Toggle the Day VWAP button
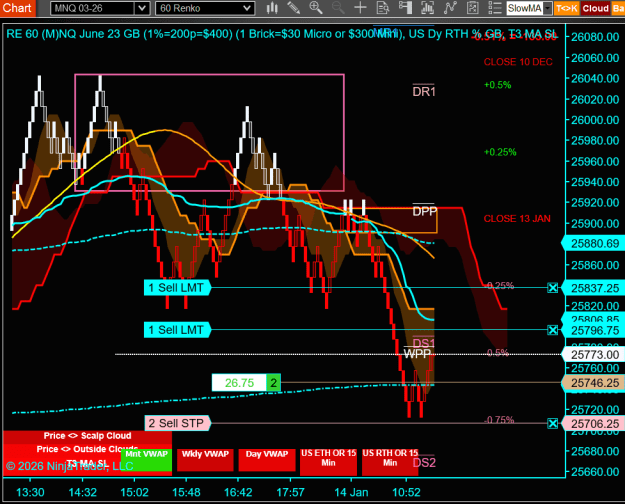The image size is (625, 504). tap(267, 460)
